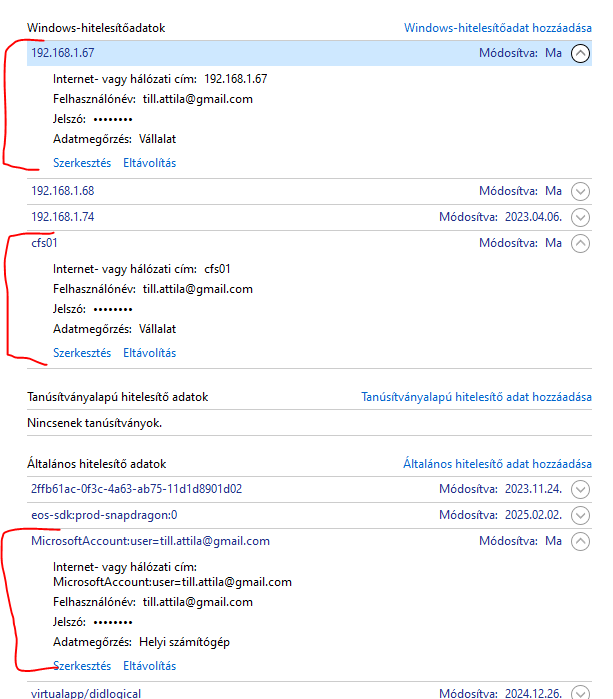Click Szerkesztés under MicrosoftAccount credential

pyautogui.click(x=82, y=666)
